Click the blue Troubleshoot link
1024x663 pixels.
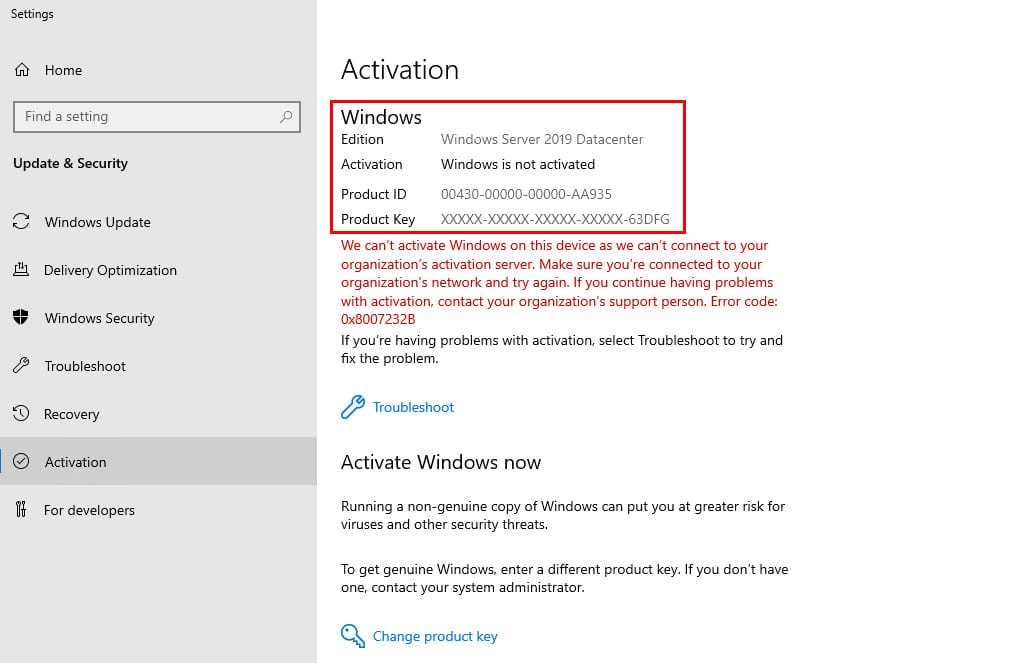pyautogui.click(x=413, y=407)
